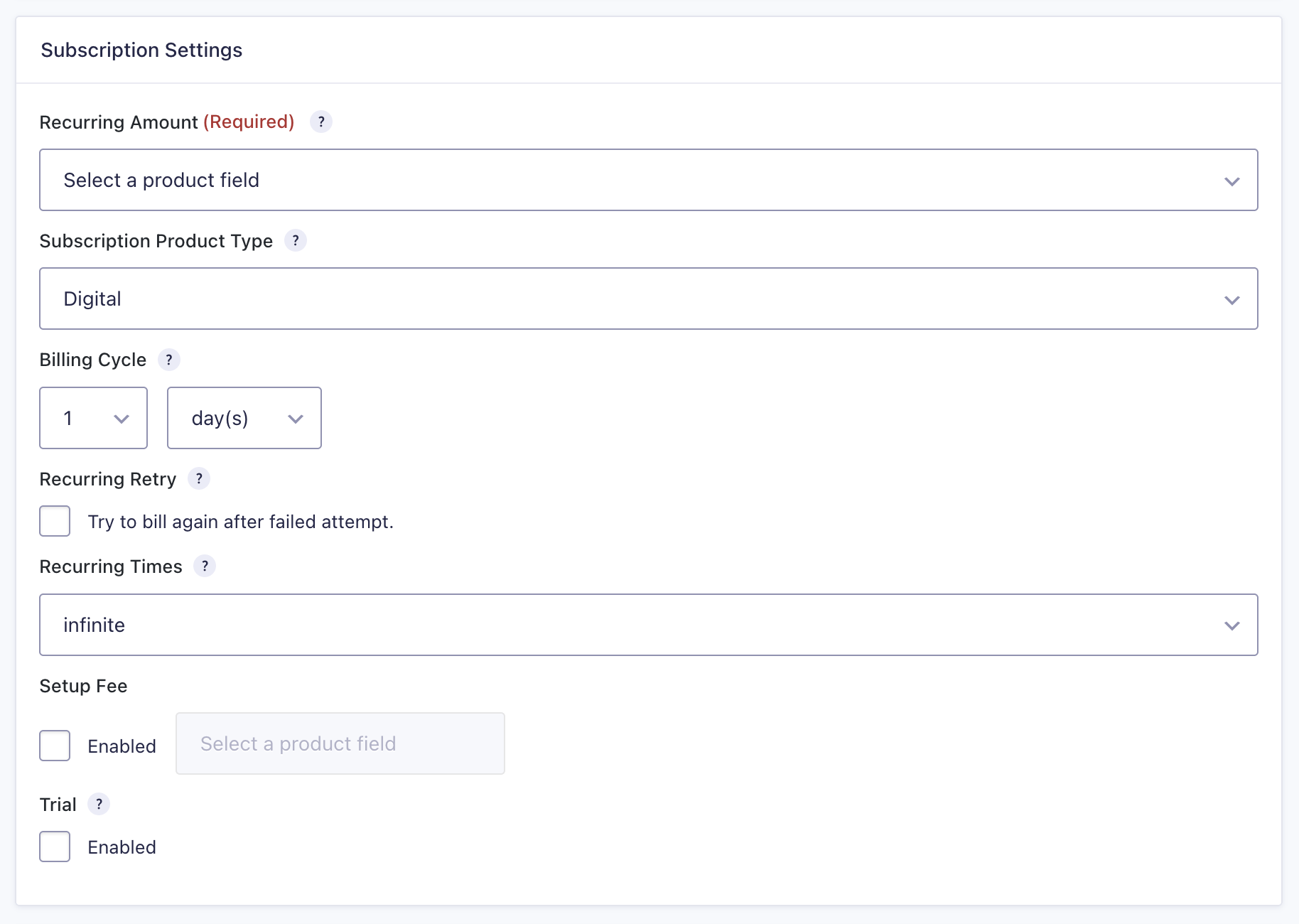Change the billing cycle day(s) unit dropdown
1299x924 pixels.
pyautogui.click(x=244, y=418)
